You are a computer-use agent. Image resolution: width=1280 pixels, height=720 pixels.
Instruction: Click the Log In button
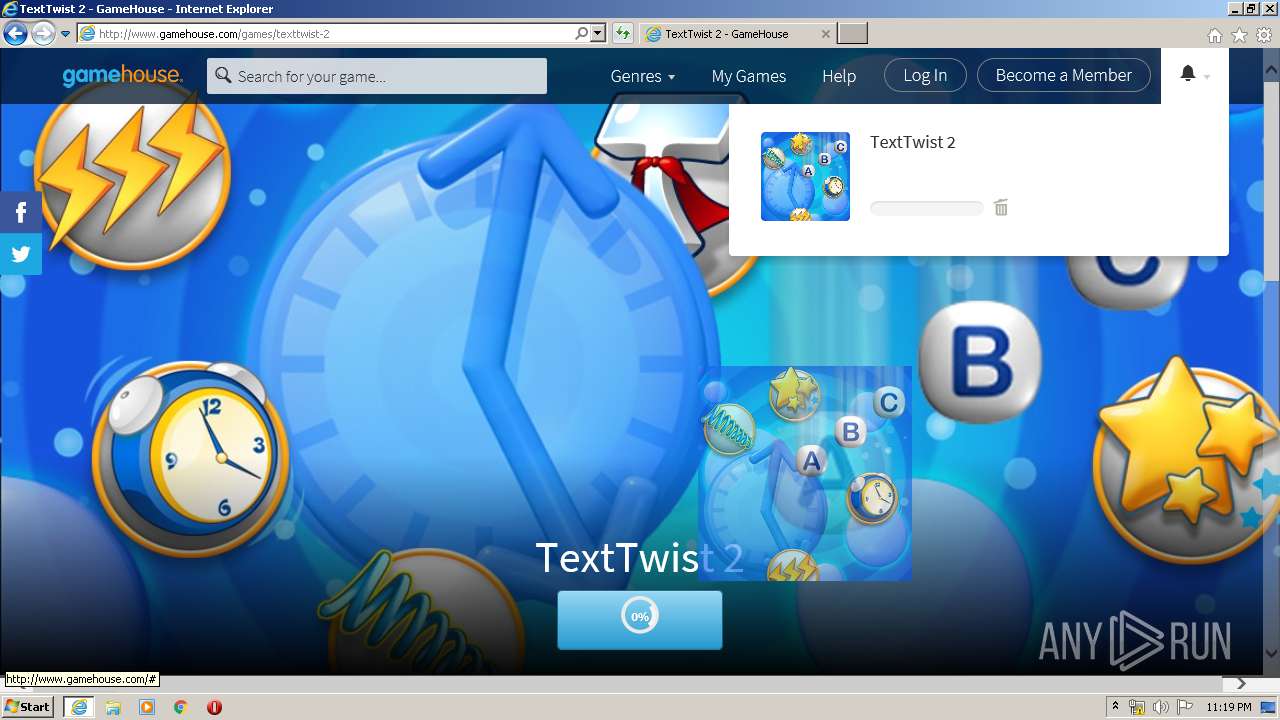point(925,75)
